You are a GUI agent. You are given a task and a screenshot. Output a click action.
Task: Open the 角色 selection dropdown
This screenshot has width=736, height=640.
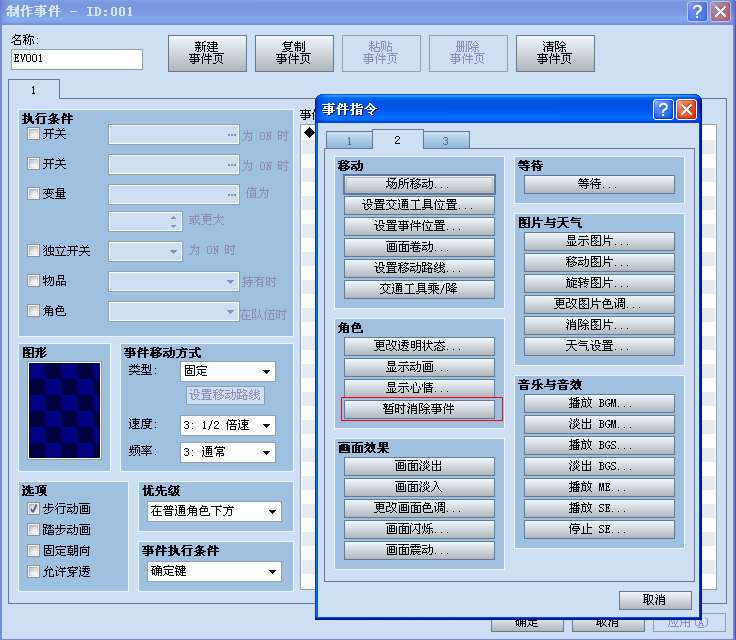tap(174, 311)
